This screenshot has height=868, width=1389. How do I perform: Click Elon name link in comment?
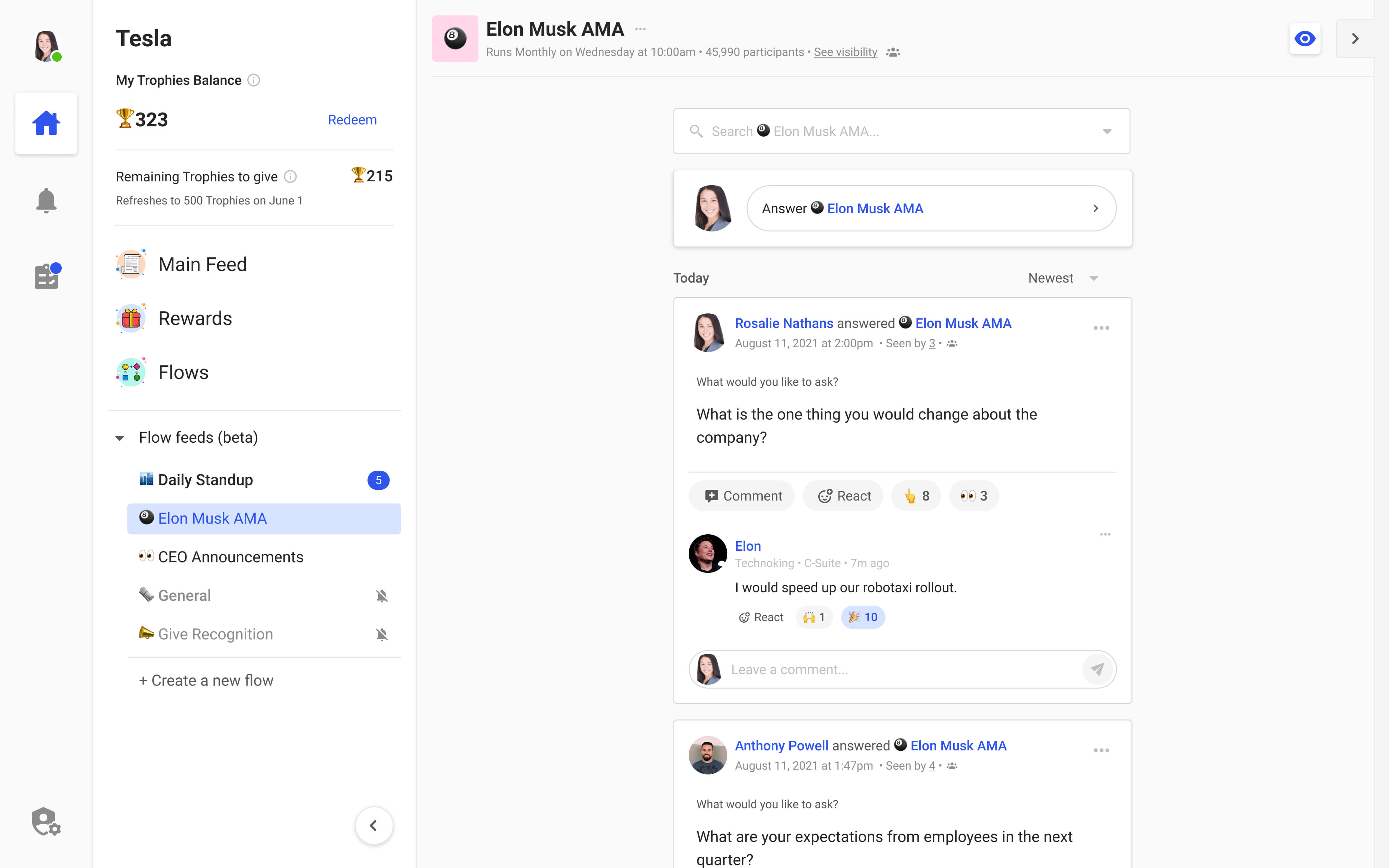click(x=747, y=546)
